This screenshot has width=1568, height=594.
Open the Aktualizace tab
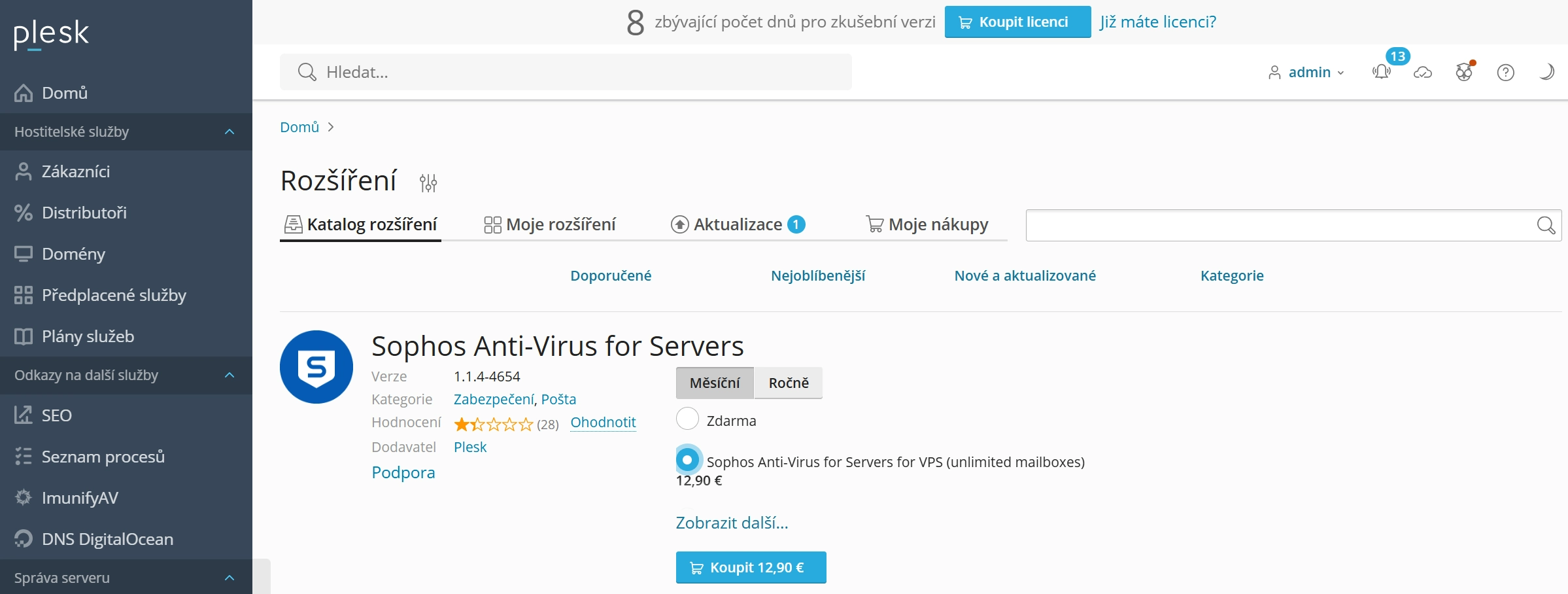click(738, 224)
